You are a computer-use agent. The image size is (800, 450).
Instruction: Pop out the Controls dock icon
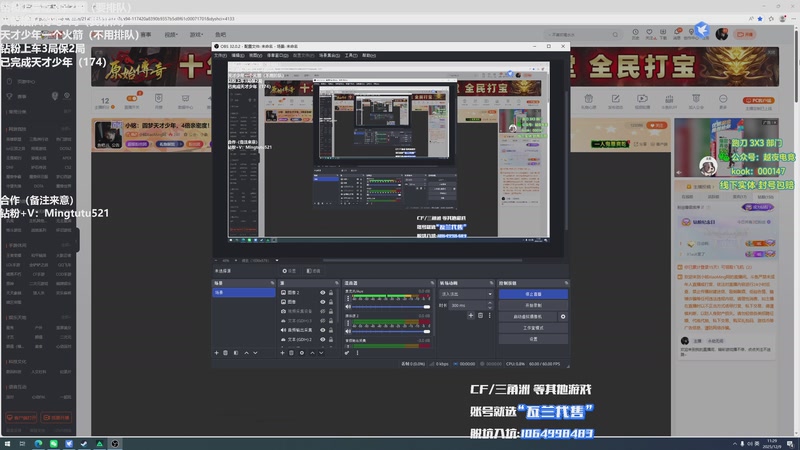566,283
